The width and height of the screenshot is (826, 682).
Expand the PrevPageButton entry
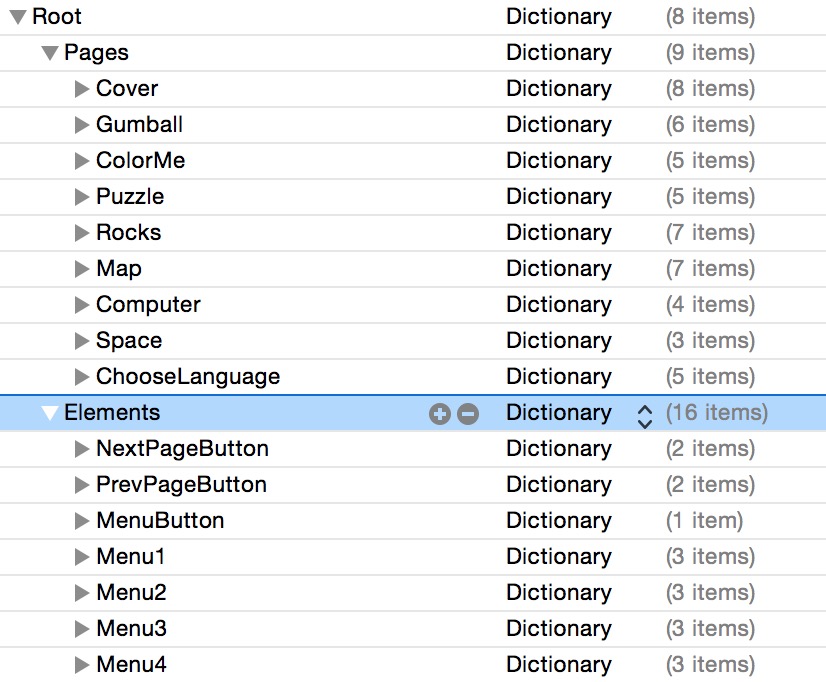82,484
